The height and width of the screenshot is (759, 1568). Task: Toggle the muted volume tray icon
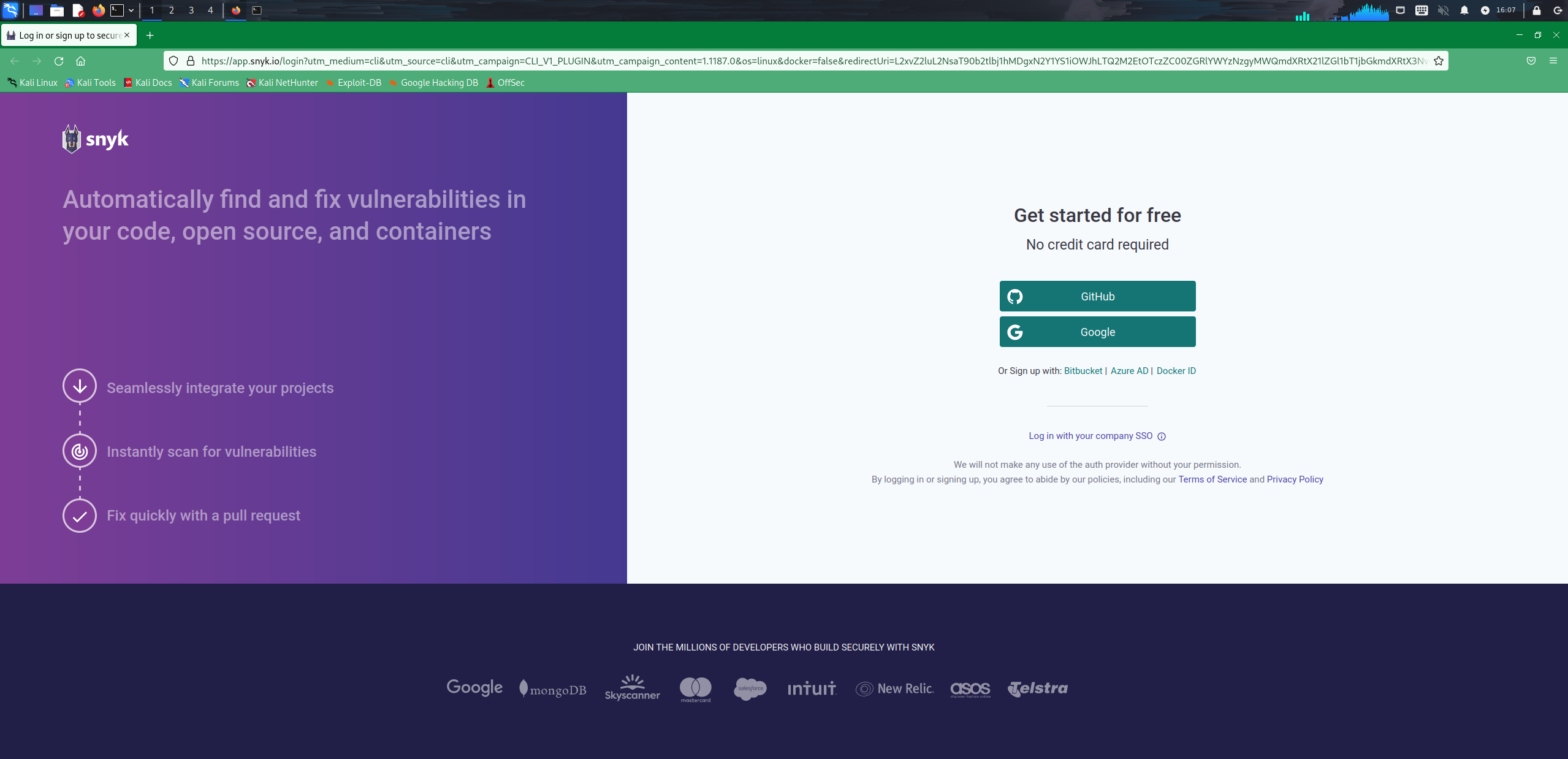coord(1443,10)
